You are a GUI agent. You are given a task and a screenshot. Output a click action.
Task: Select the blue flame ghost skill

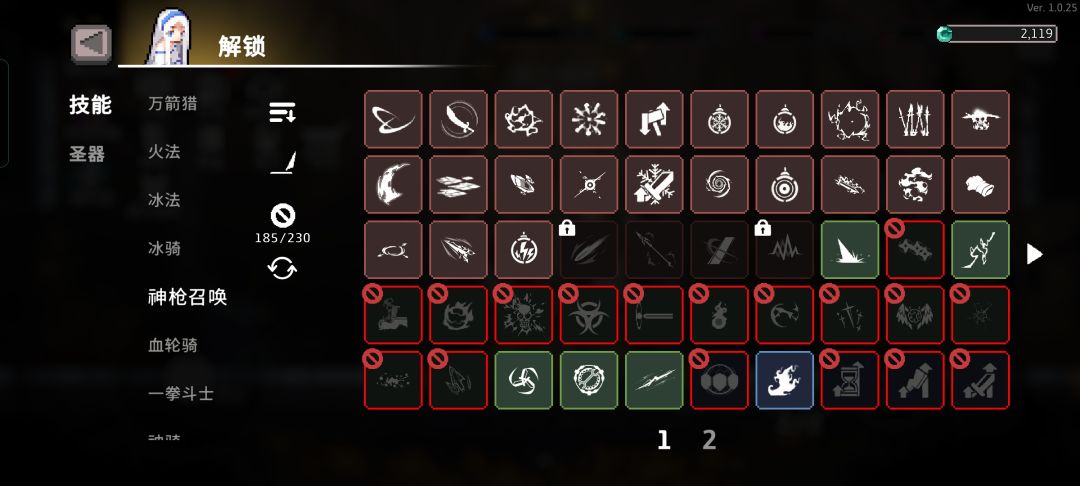click(x=785, y=380)
